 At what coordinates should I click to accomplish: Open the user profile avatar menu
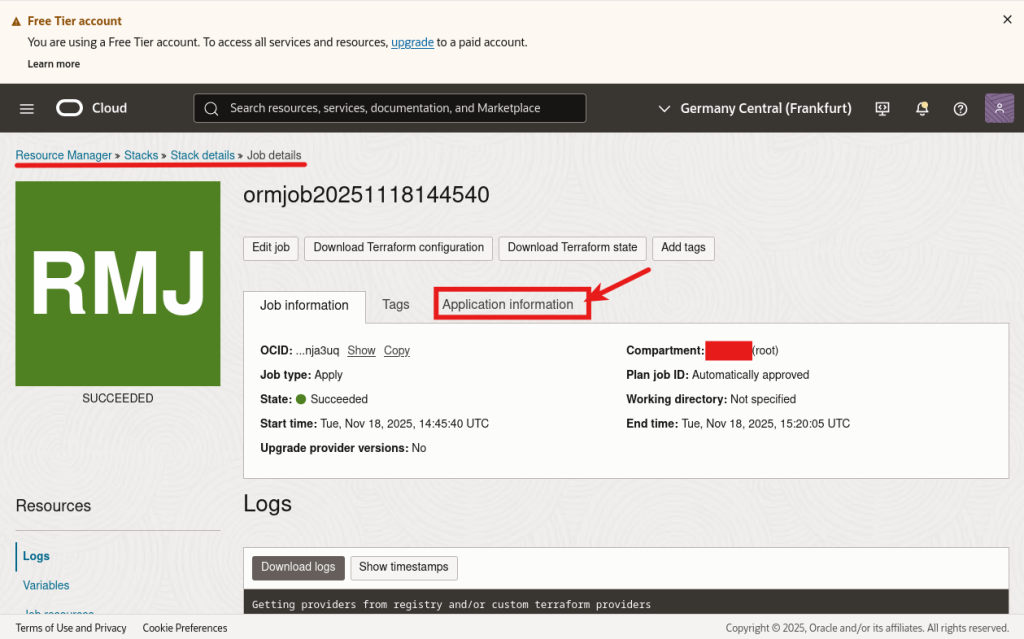[x=999, y=108]
